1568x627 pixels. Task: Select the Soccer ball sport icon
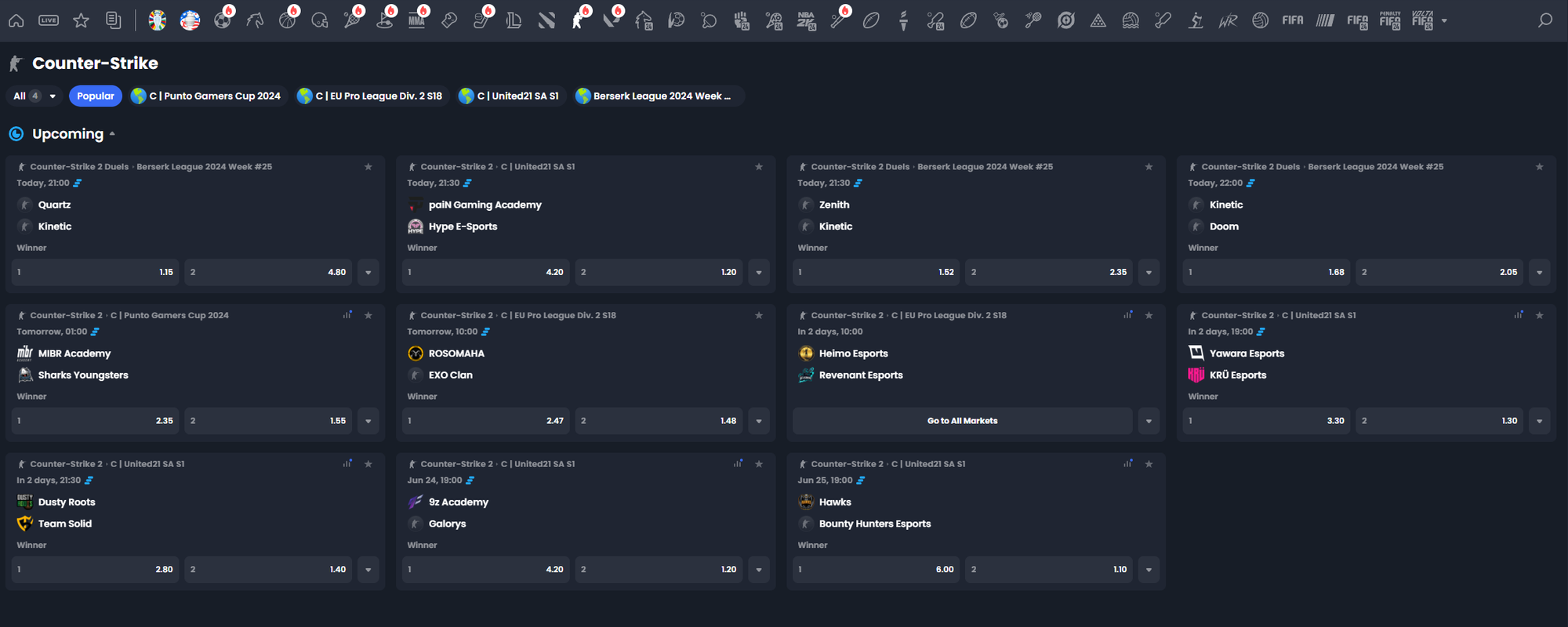point(223,20)
